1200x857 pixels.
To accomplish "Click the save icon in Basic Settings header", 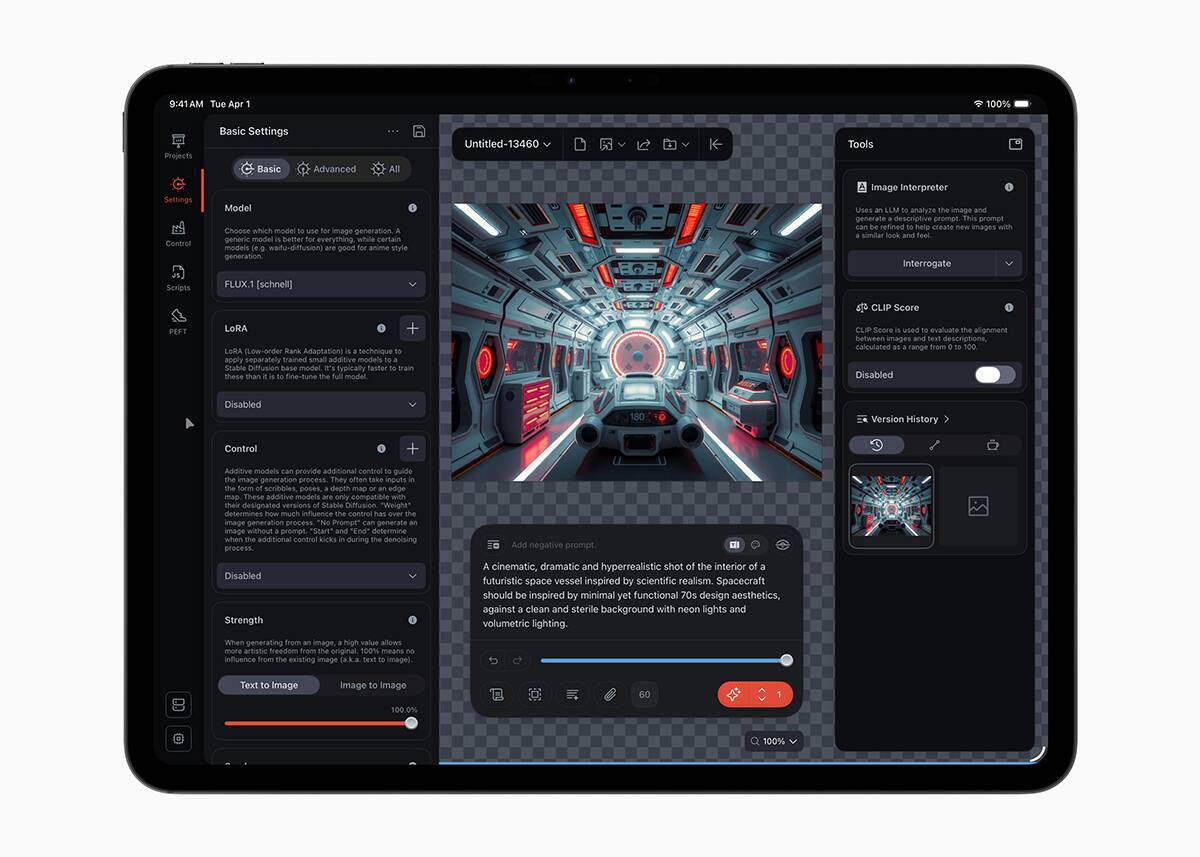I will pyautogui.click(x=419, y=131).
